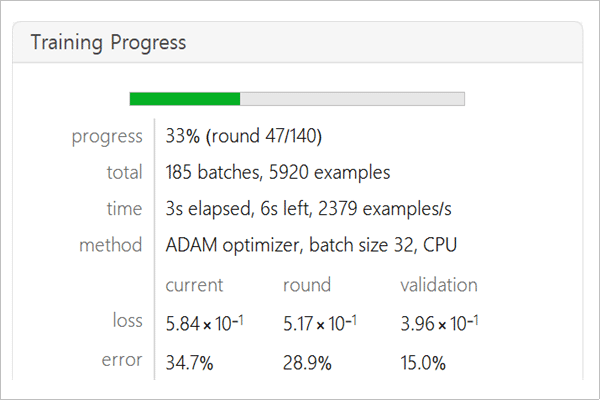Select the total row label
Image resolution: width=600 pixels, height=400 pixels.
pyautogui.click(x=125, y=172)
